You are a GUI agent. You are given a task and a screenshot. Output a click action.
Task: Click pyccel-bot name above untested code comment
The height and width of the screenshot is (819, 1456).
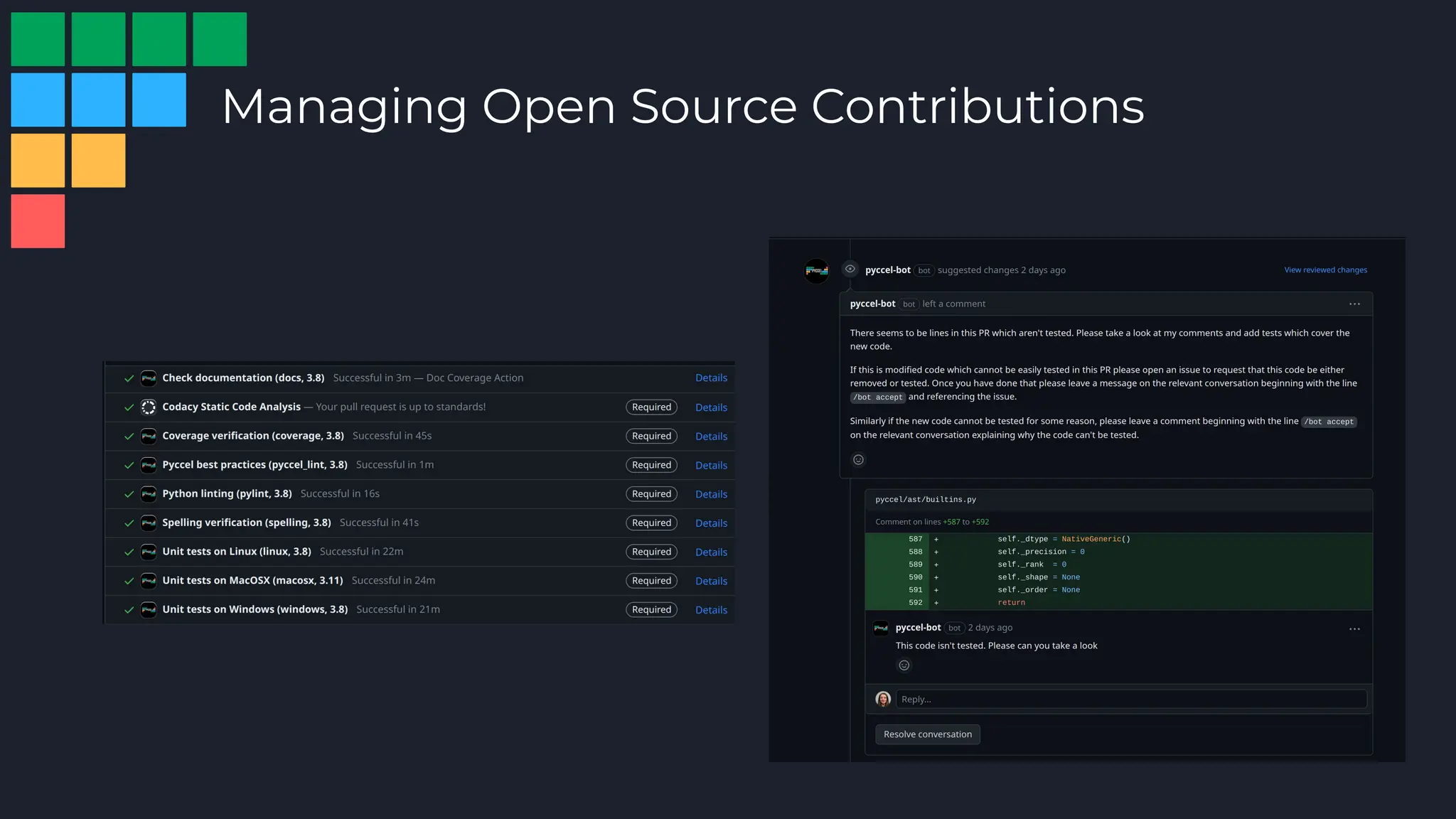pyautogui.click(x=918, y=628)
